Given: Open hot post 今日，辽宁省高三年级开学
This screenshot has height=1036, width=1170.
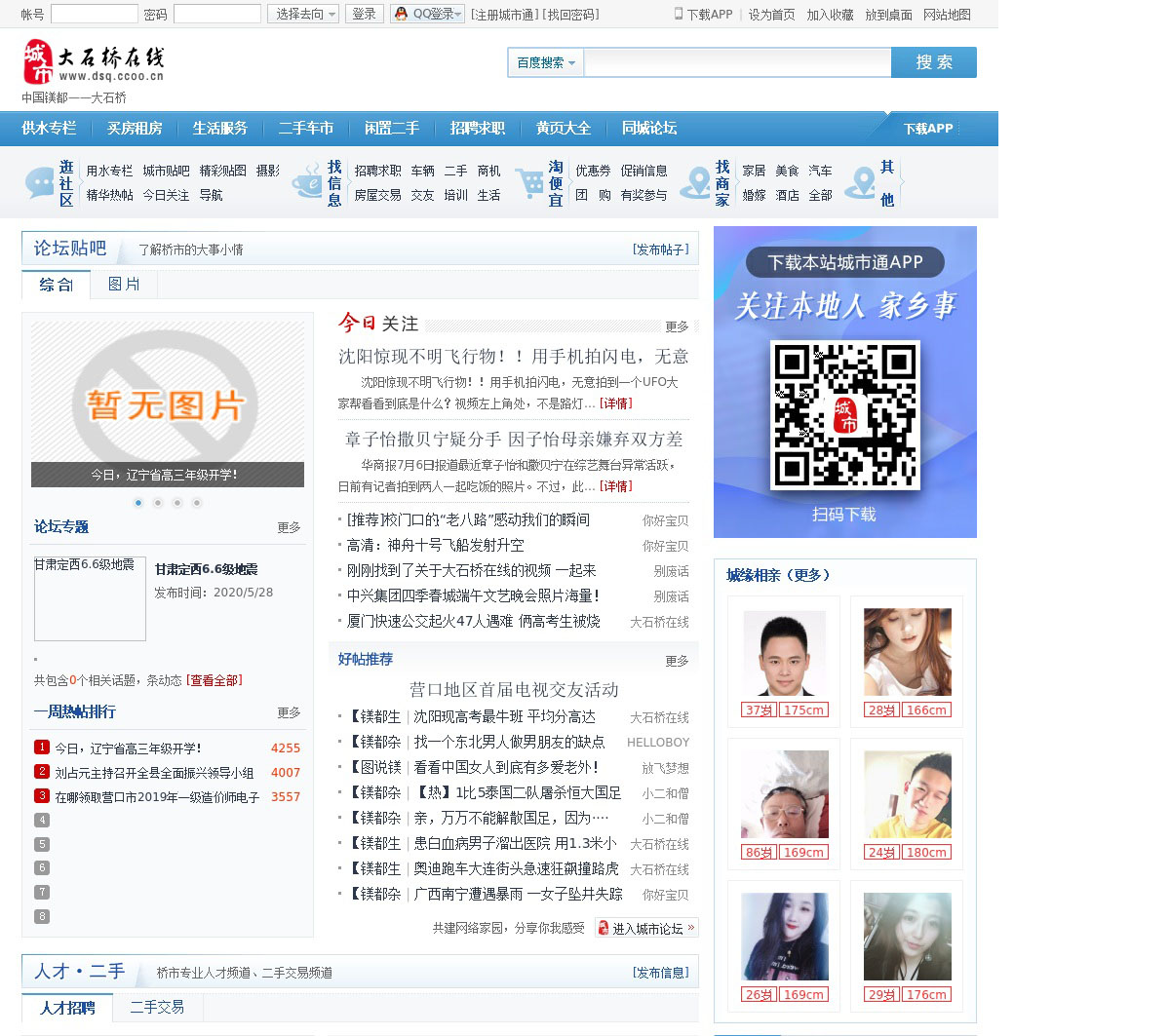Looking at the screenshot, I should [x=128, y=748].
